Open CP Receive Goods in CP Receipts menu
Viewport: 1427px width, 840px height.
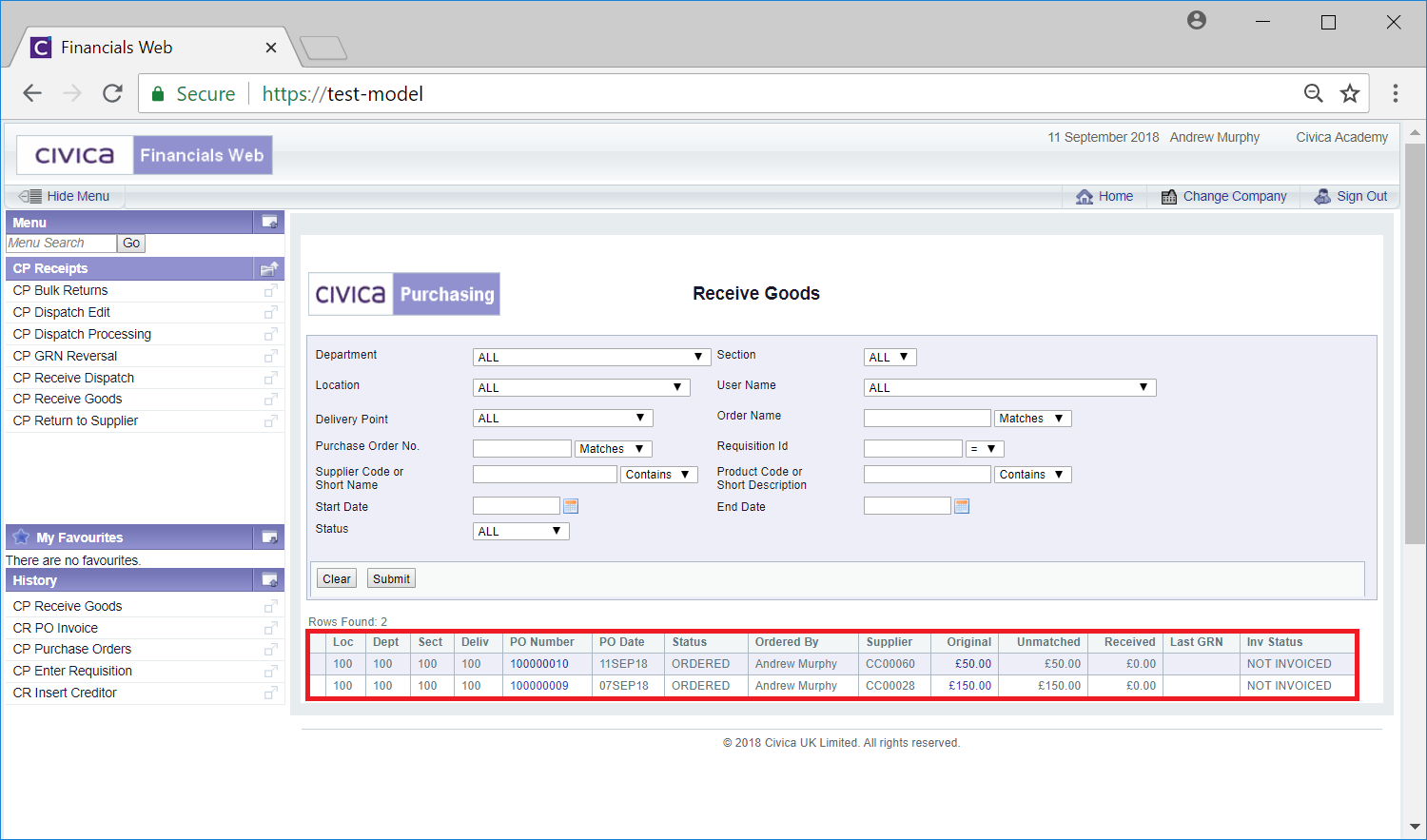68,399
